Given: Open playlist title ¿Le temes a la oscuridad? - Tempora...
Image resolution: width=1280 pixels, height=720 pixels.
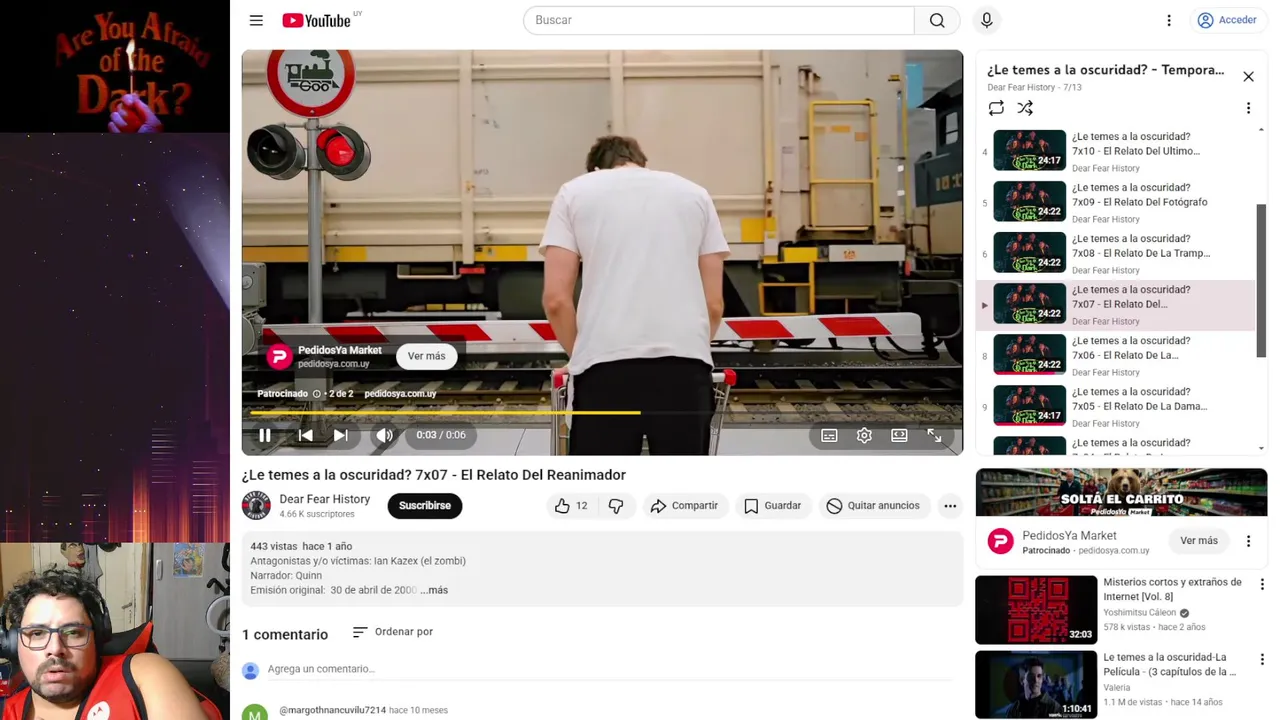Looking at the screenshot, I should 1105,70.
